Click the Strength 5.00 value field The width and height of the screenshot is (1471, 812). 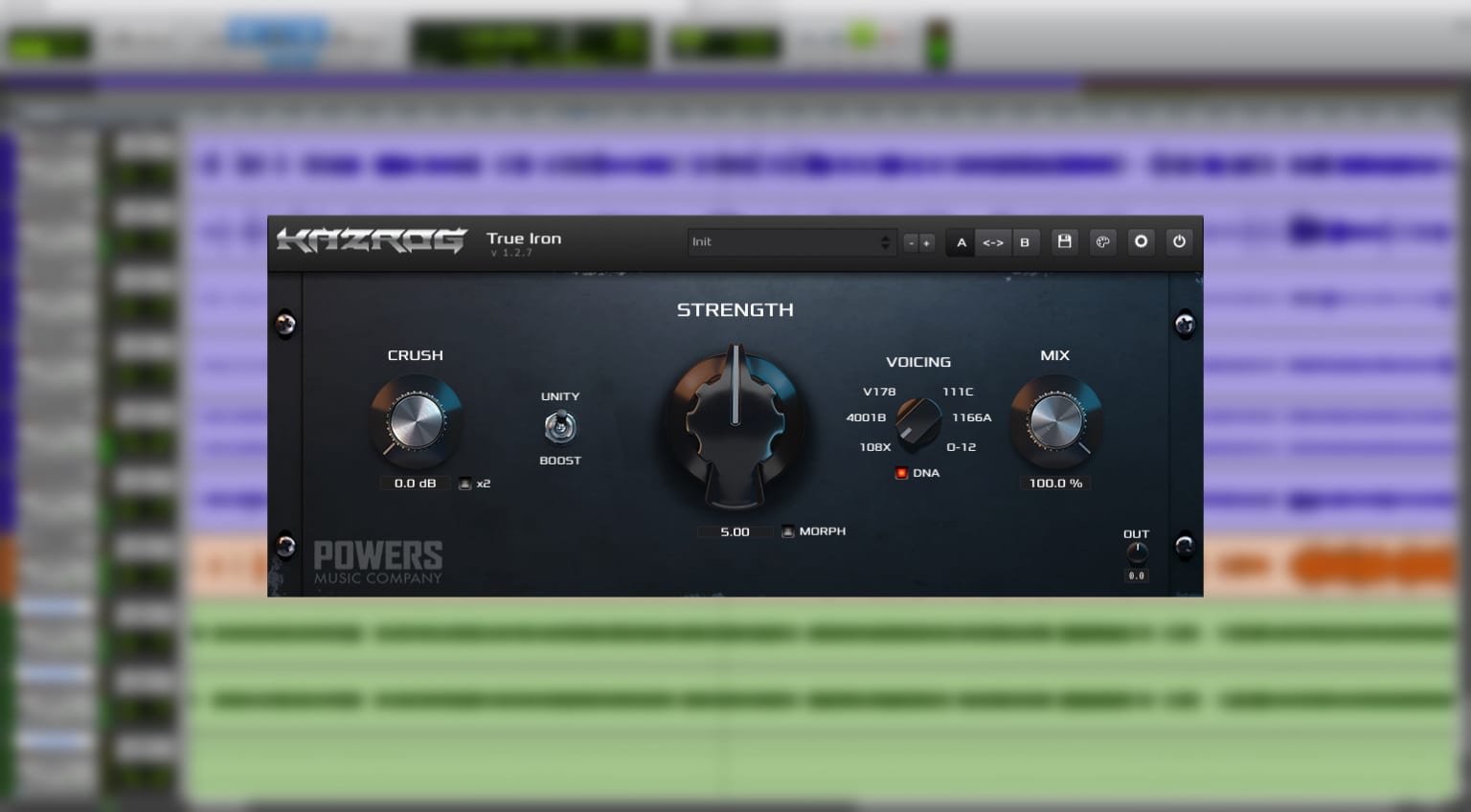735,531
